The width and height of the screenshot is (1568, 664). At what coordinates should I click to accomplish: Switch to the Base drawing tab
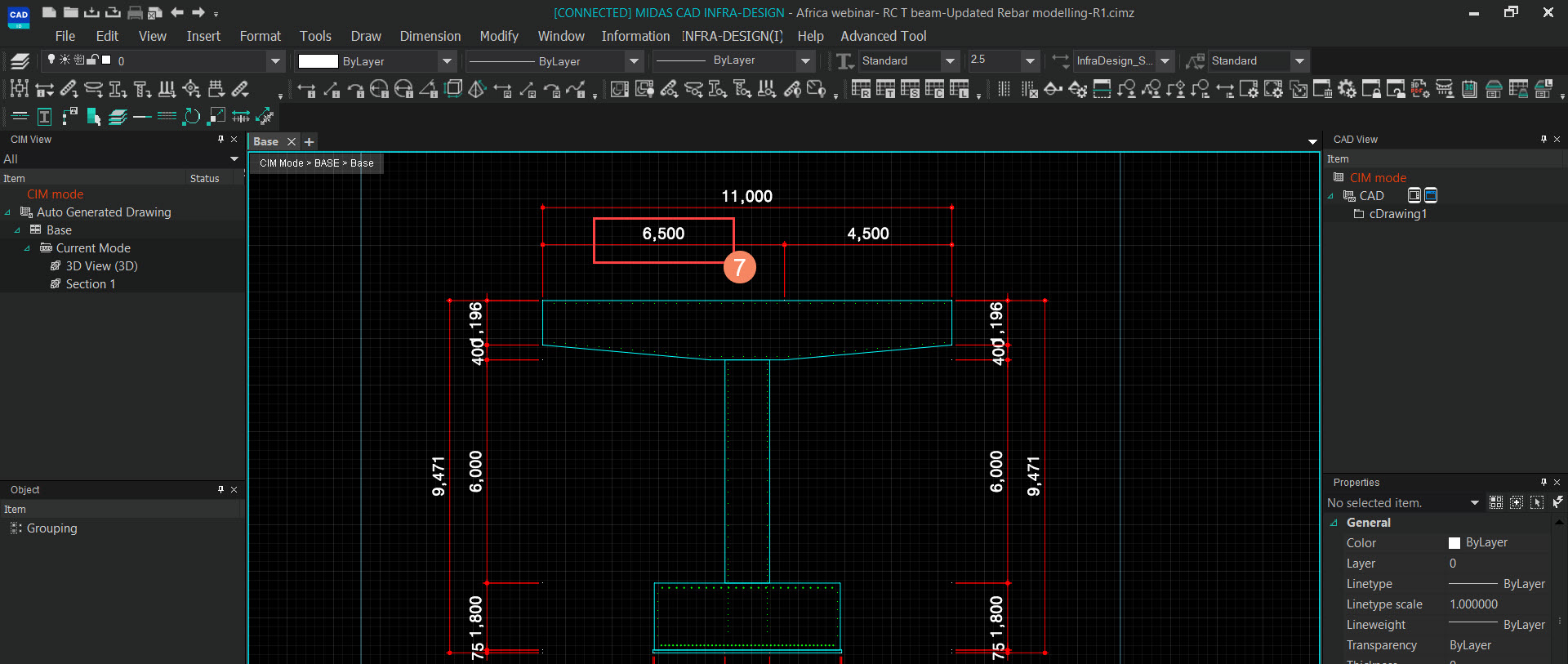[x=266, y=141]
